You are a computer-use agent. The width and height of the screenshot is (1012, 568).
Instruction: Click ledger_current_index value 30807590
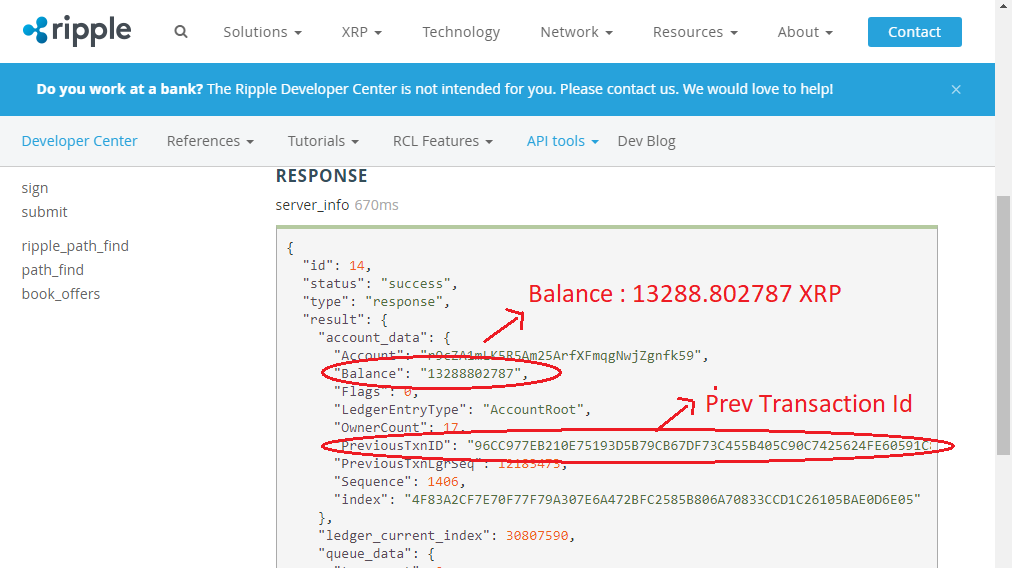tap(537, 536)
